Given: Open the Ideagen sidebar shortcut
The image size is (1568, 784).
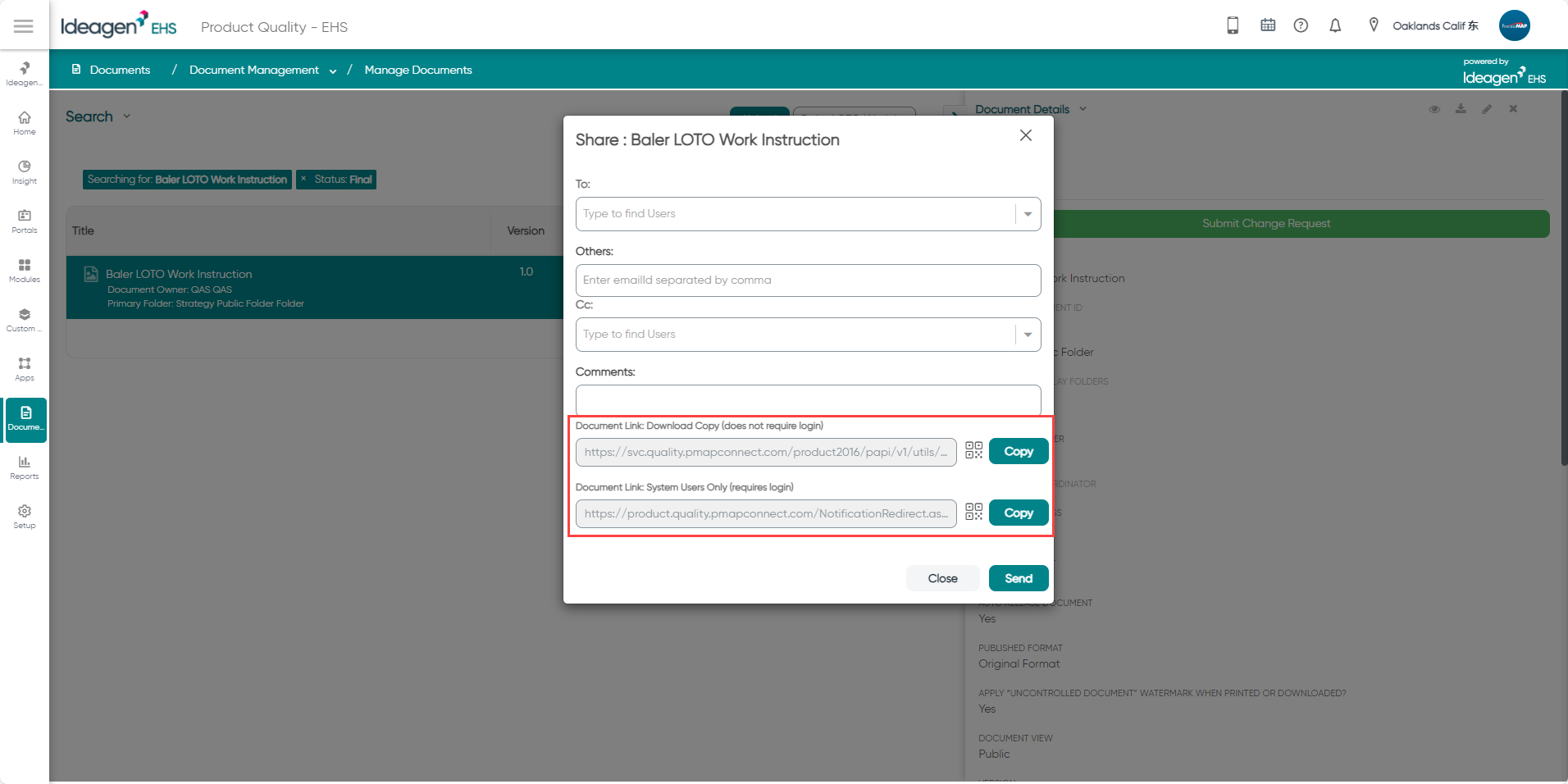Looking at the screenshot, I should [x=25, y=74].
